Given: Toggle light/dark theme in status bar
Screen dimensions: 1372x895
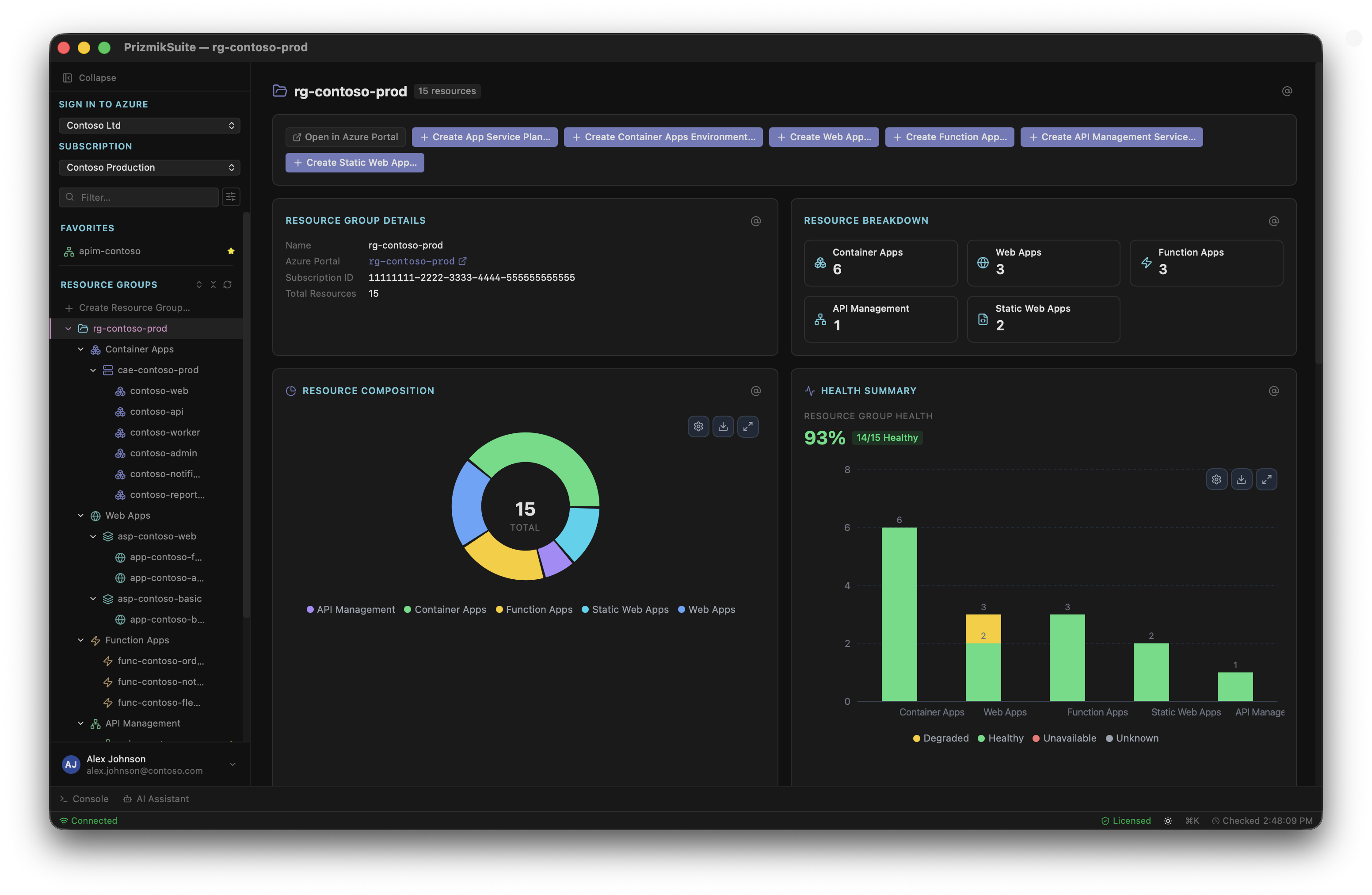Looking at the screenshot, I should (1168, 821).
